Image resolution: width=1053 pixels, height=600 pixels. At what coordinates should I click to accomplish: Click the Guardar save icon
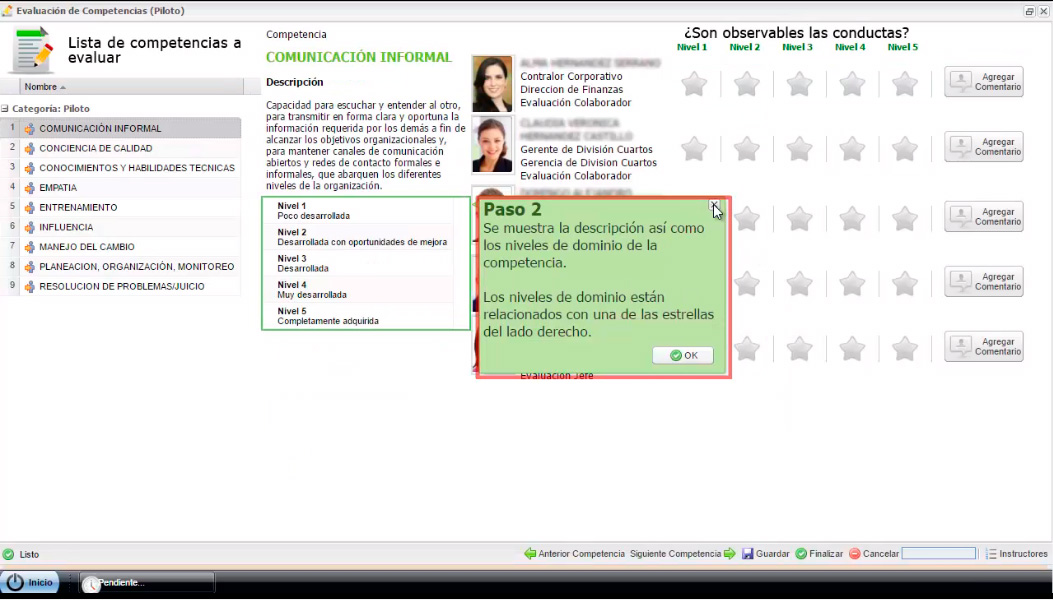(x=747, y=554)
